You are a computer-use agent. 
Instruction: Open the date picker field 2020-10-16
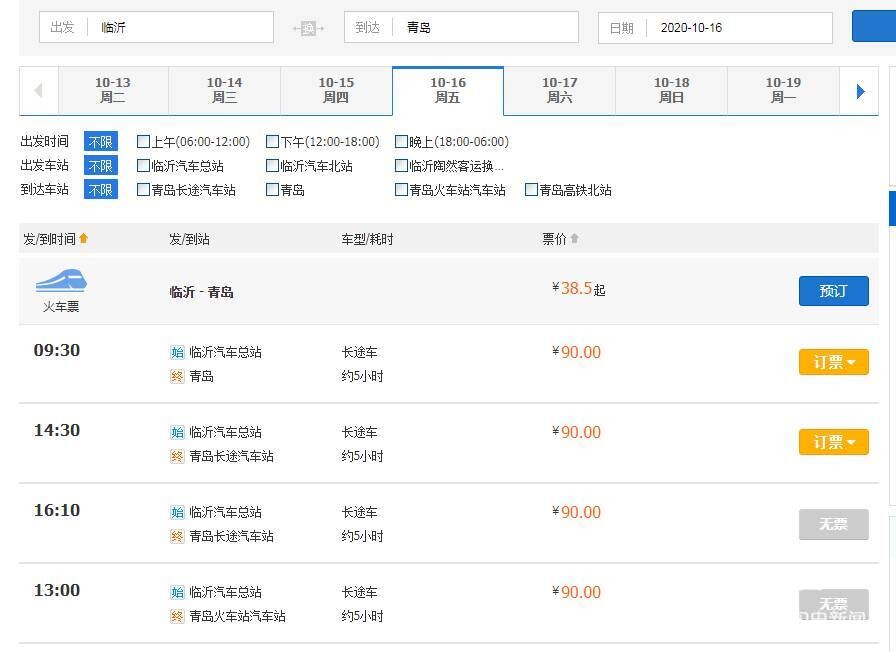click(738, 28)
